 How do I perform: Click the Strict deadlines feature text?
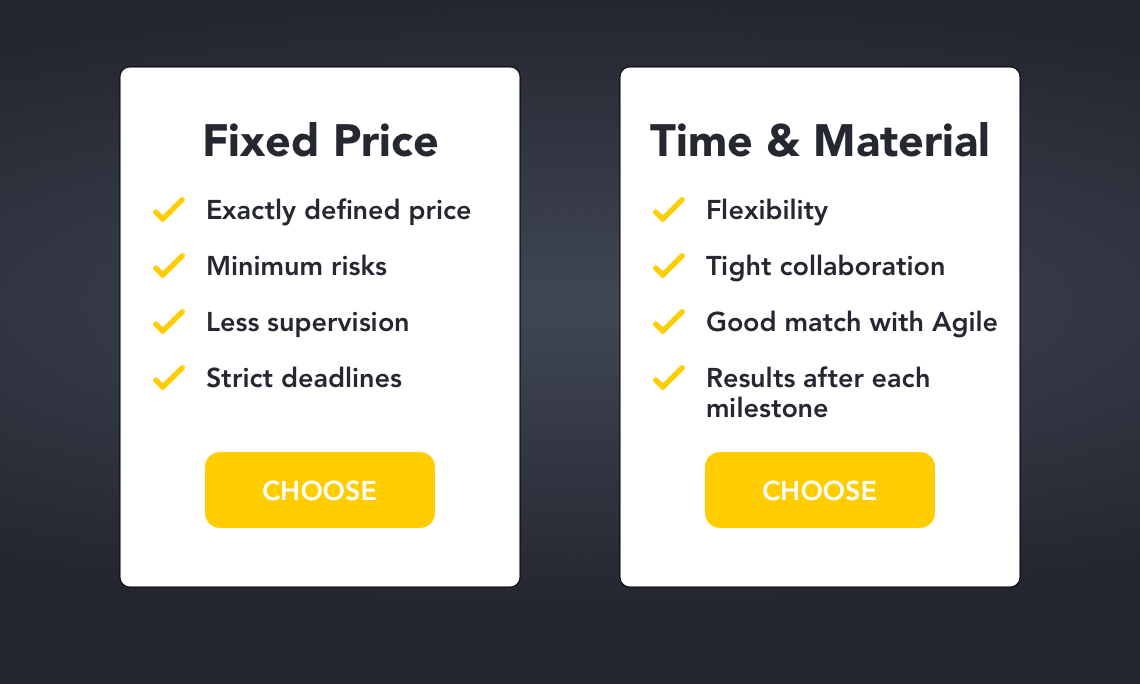[304, 378]
